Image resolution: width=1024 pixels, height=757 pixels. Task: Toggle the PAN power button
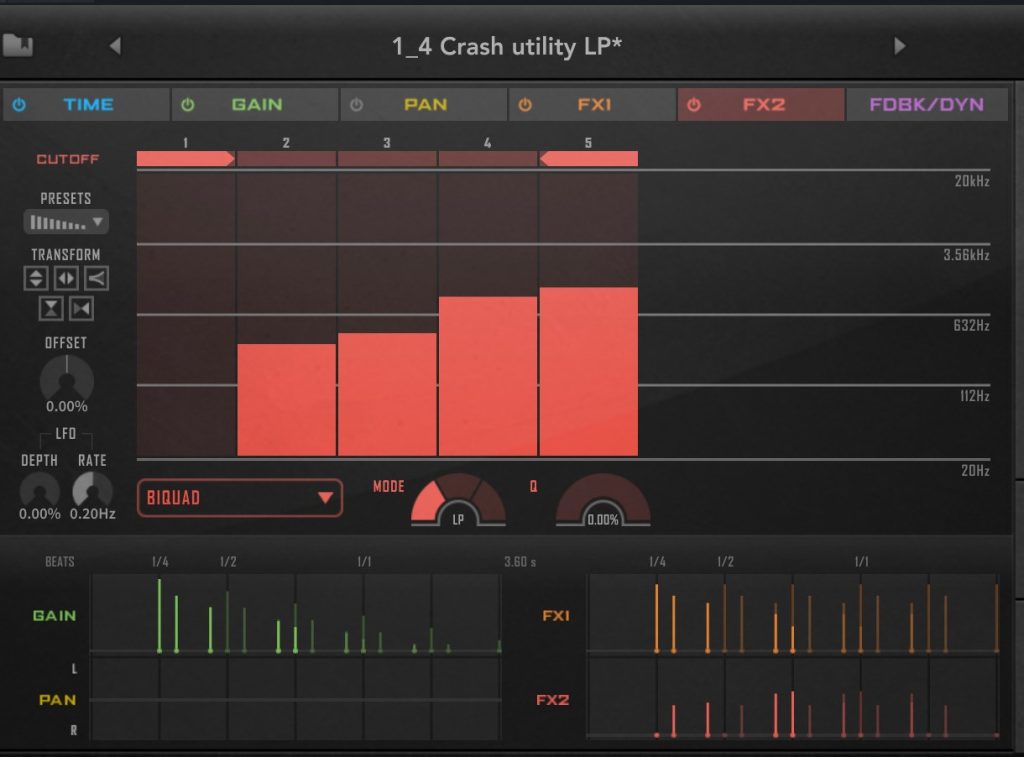point(357,105)
